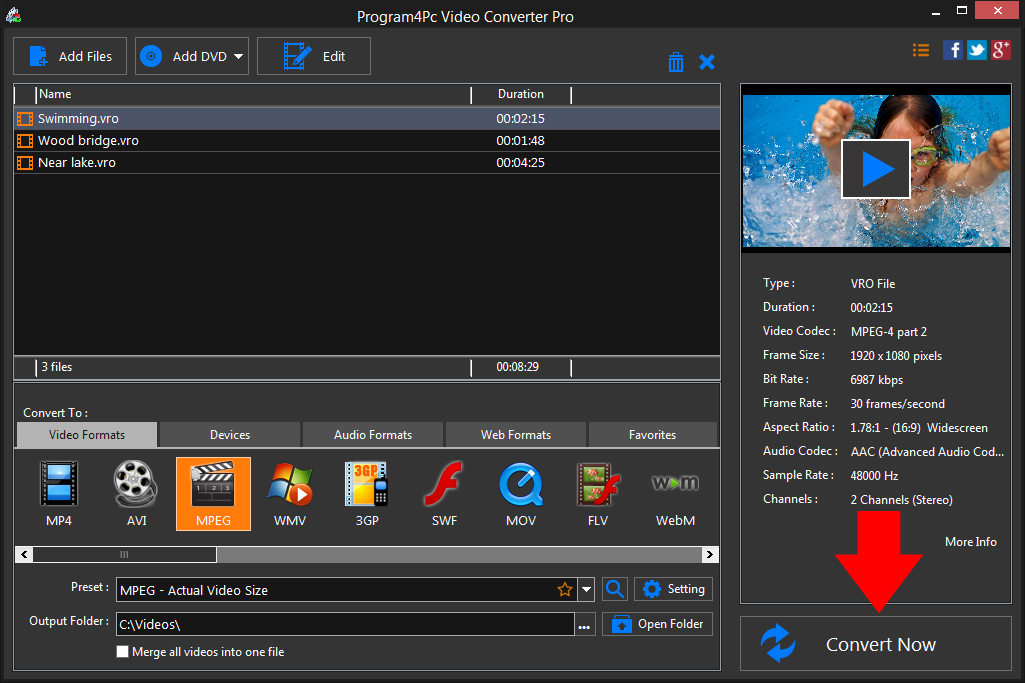Switch to the Devices tab
Screen dimensions: 1025x683
230,435
